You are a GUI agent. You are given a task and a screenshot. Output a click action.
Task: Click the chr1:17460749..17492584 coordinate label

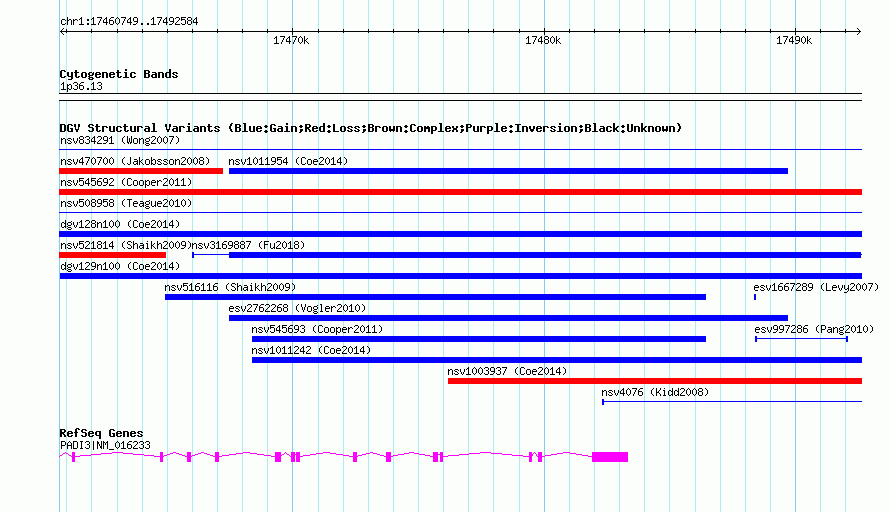[129, 21]
